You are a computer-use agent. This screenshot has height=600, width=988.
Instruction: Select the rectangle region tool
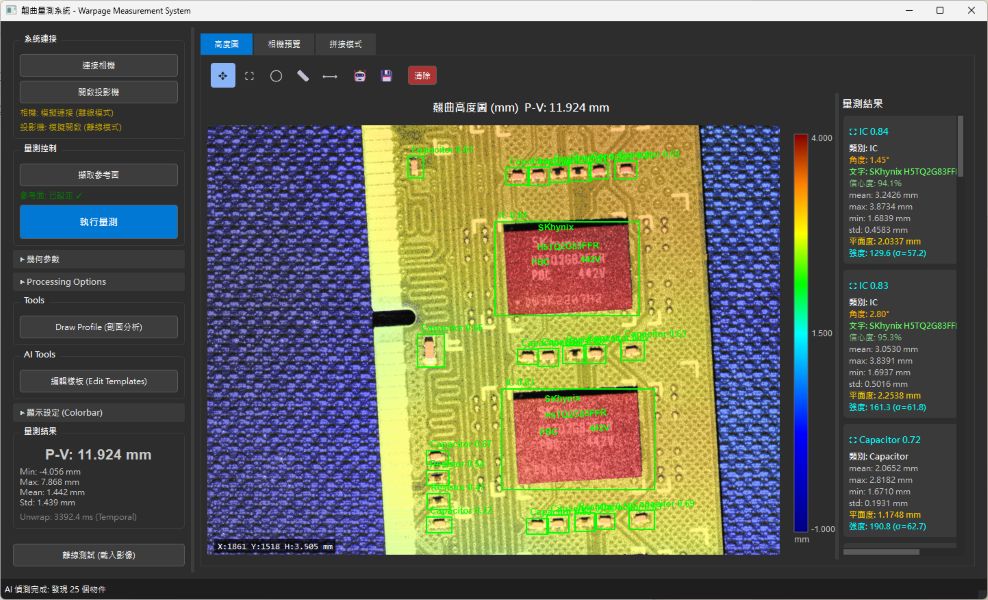coord(250,76)
